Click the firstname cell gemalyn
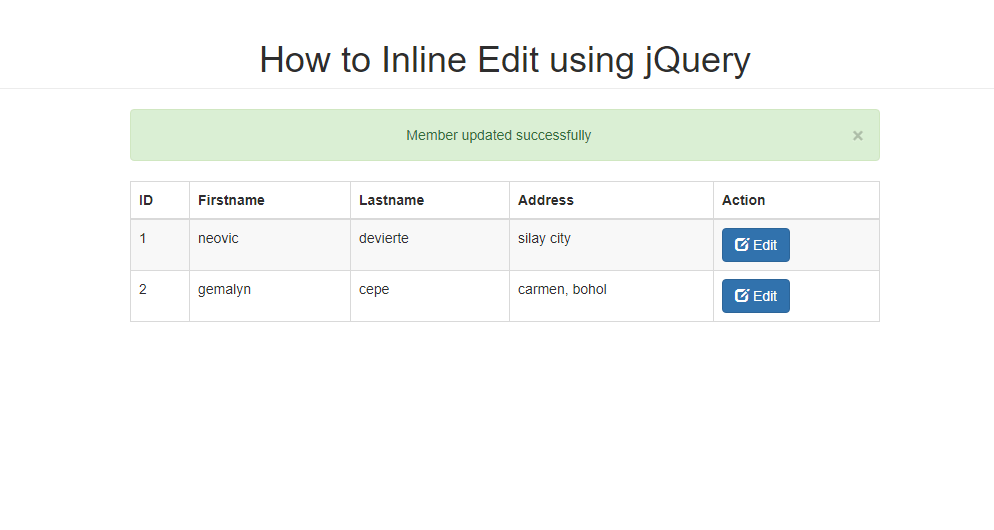The height and width of the screenshot is (530, 994). tap(270, 296)
